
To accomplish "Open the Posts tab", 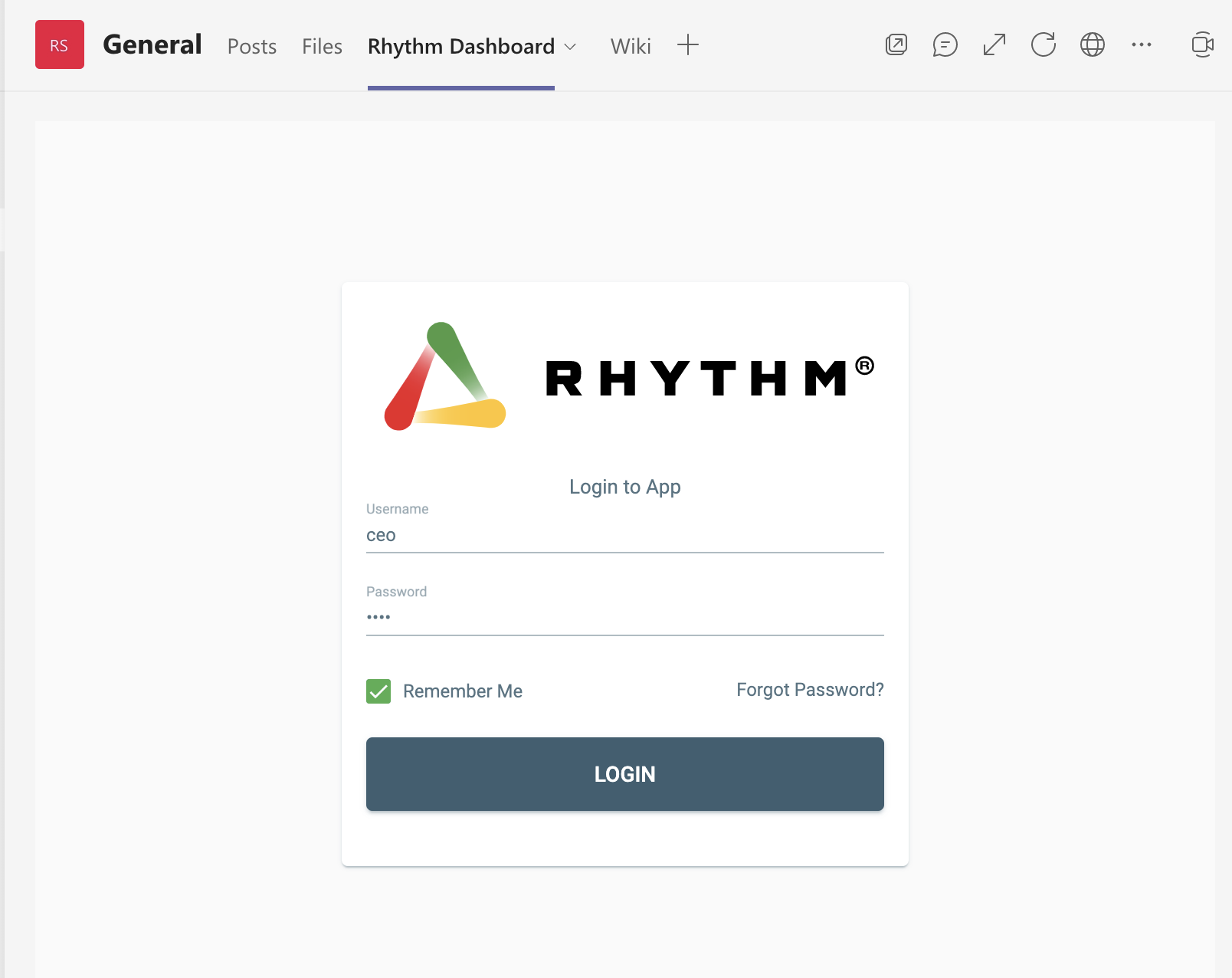I will [252, 47].
